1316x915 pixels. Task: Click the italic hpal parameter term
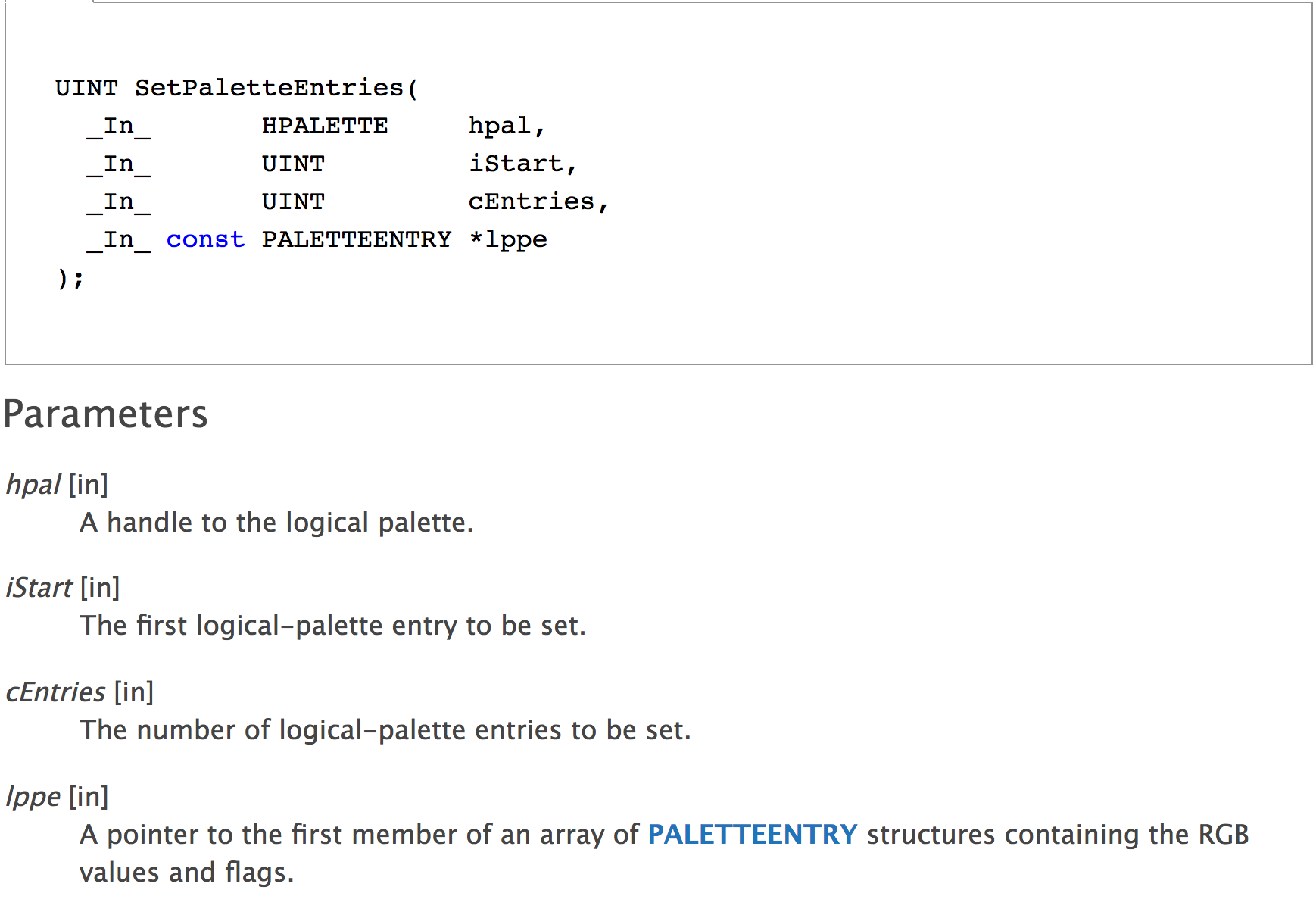[33, 485]
